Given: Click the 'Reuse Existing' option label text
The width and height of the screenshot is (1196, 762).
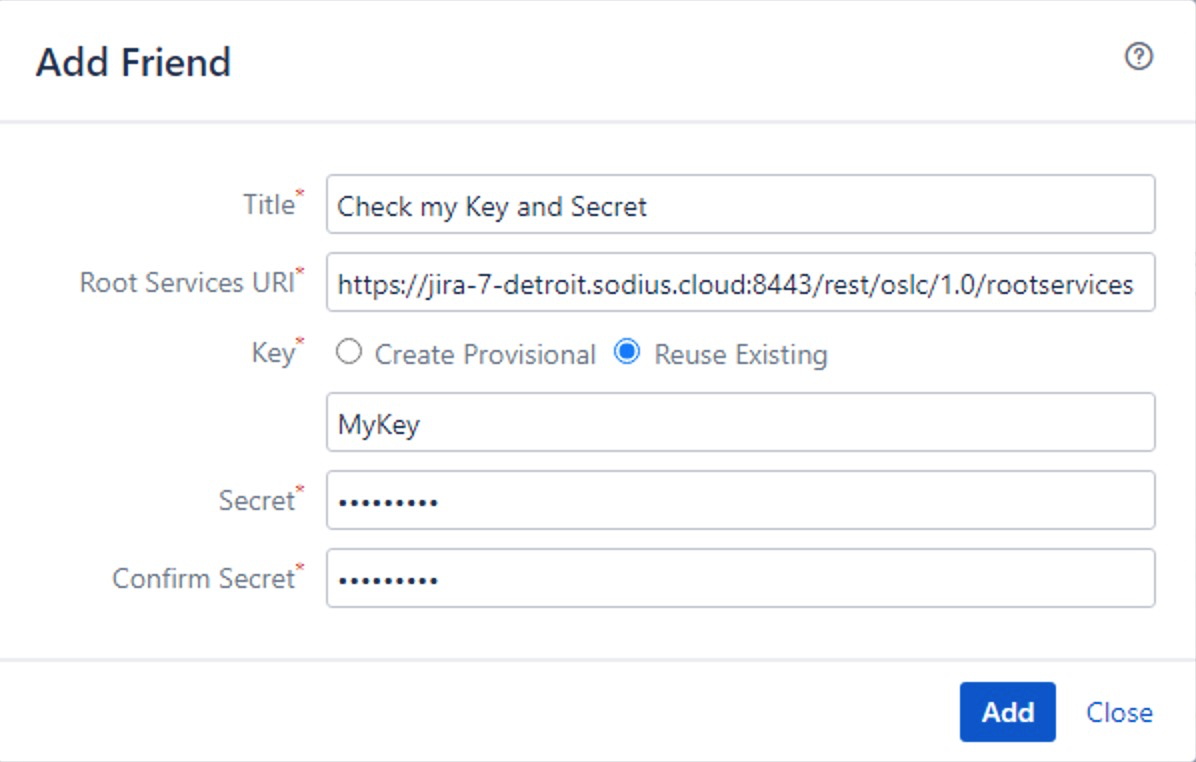Looking at the screenshot, I should coord(741,355).
